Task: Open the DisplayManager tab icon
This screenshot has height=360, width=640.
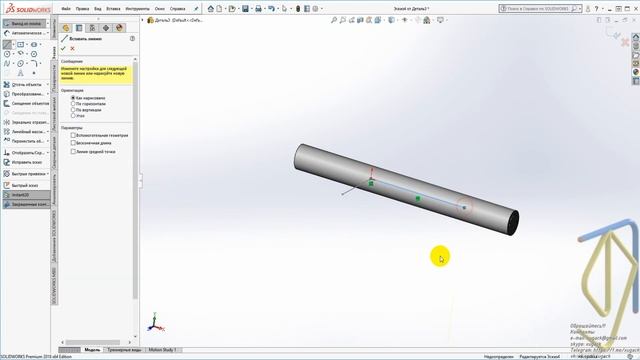Action: click(120, 28)
